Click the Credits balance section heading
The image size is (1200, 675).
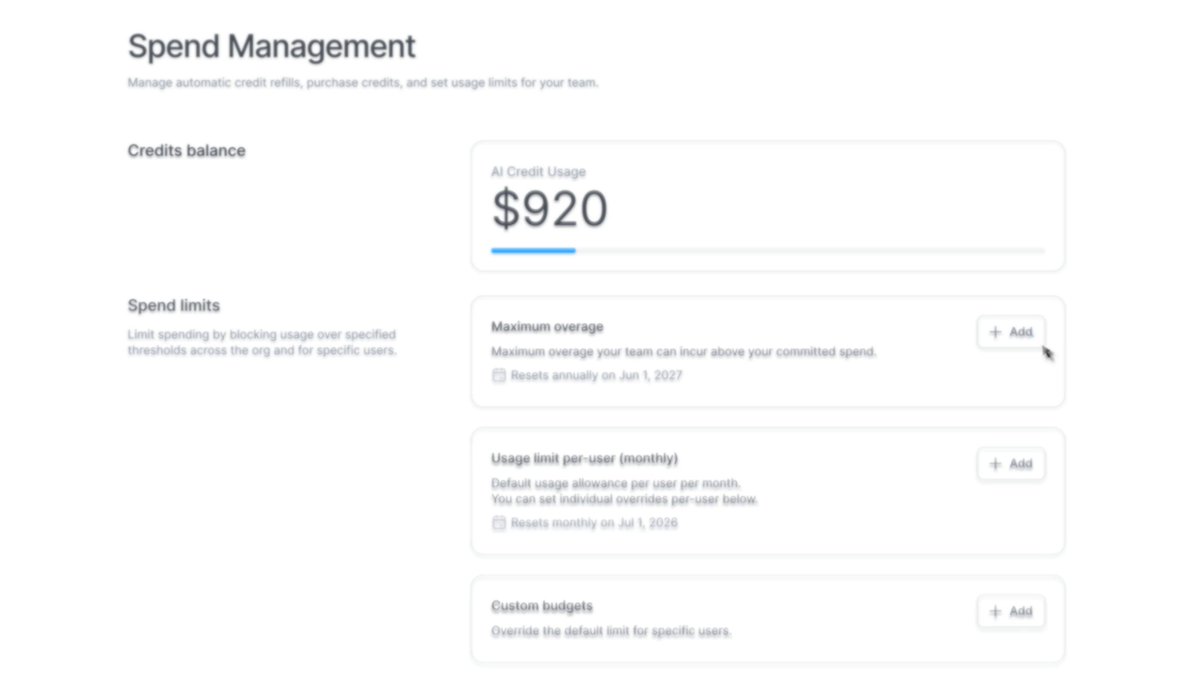pos(186,151)
